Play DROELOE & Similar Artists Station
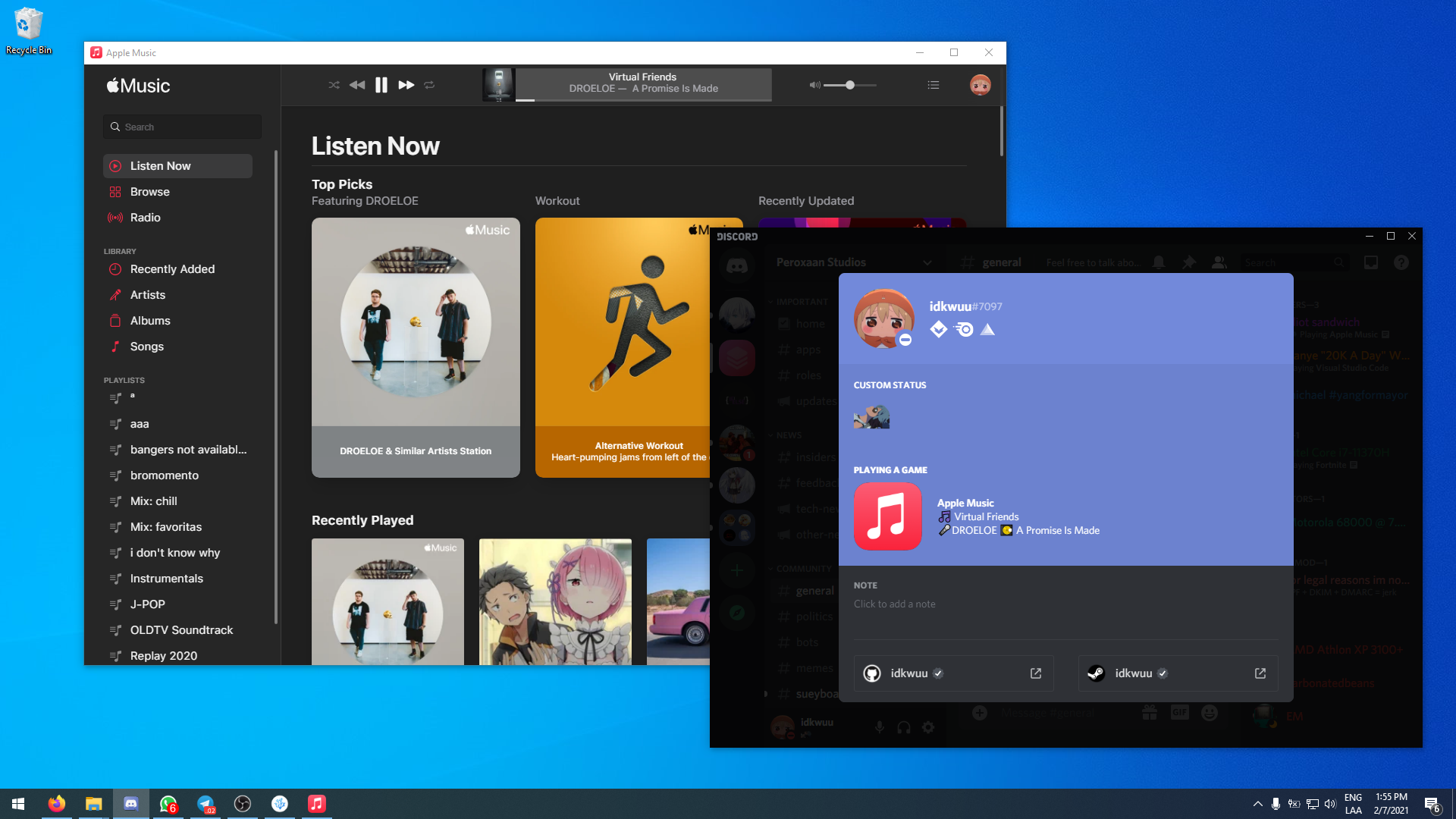This screenshot has width=1456, height=819. tap(416, 347)
